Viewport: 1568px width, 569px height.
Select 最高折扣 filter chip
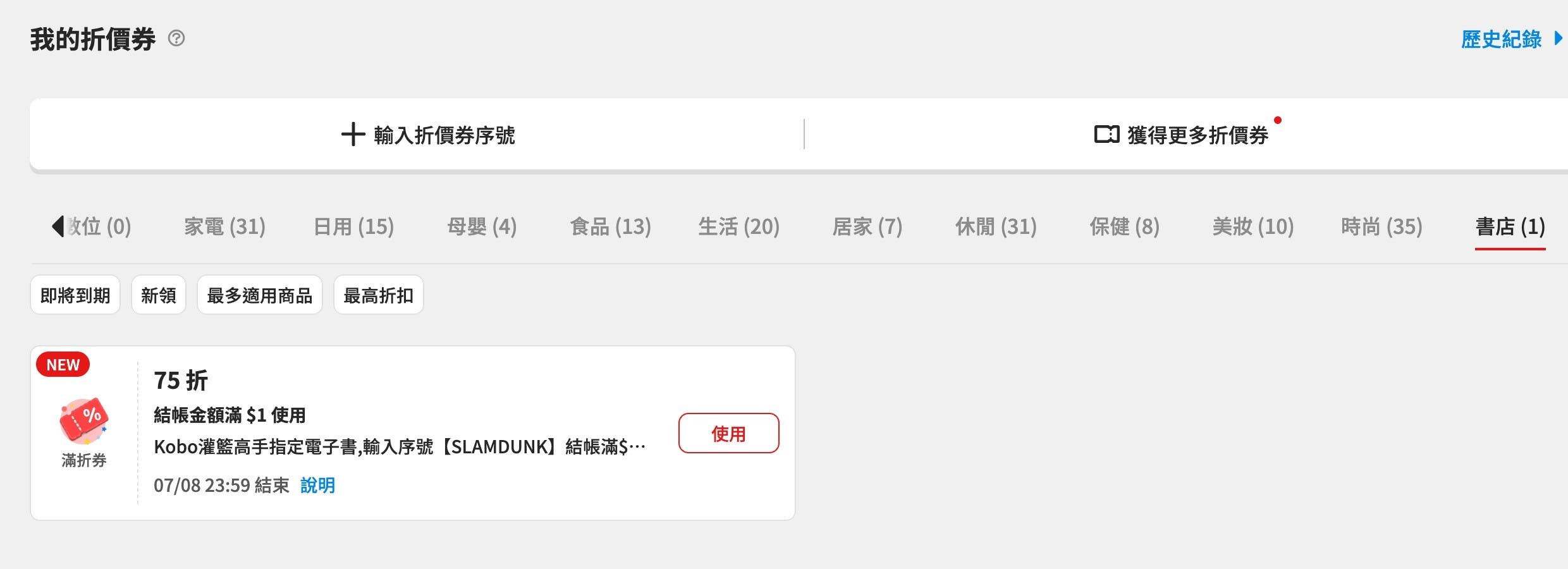coord(378,295)
